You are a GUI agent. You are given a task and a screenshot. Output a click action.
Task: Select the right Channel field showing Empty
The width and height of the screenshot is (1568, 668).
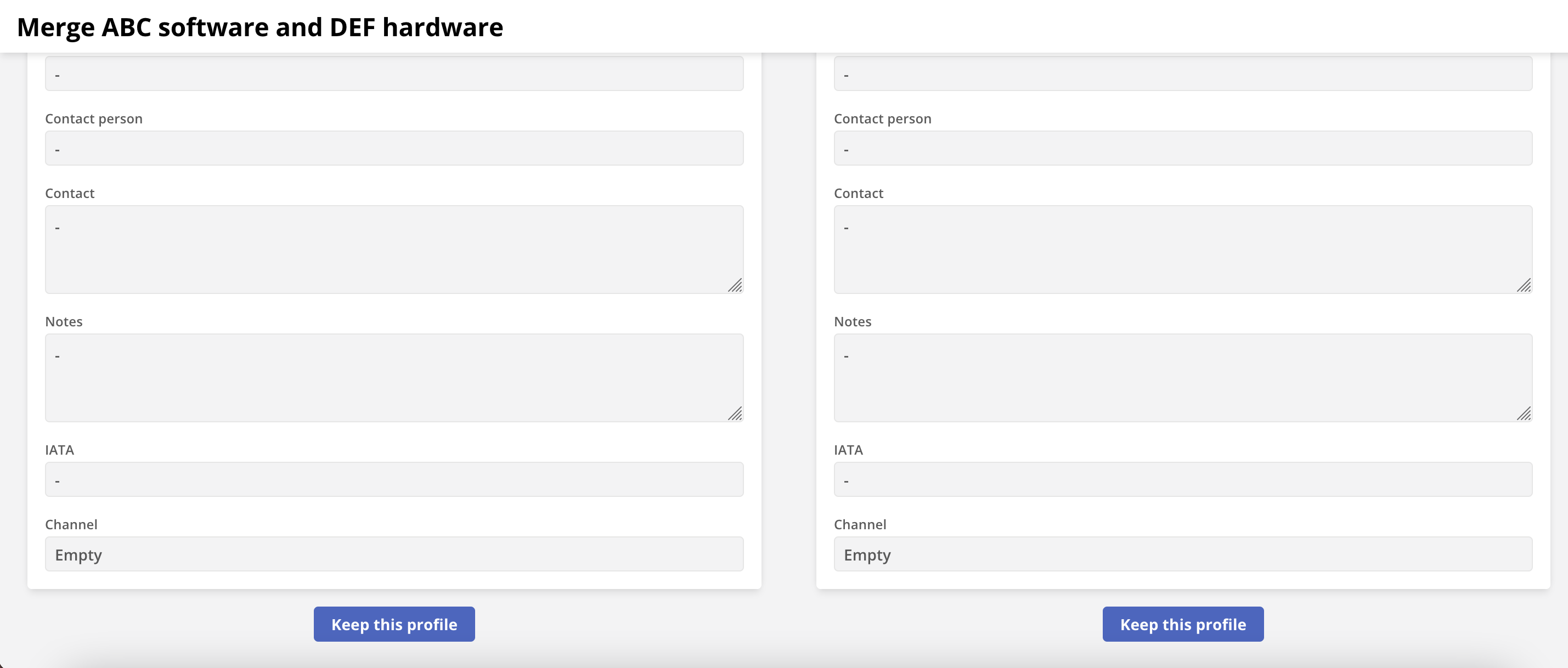pos(1182,553)
